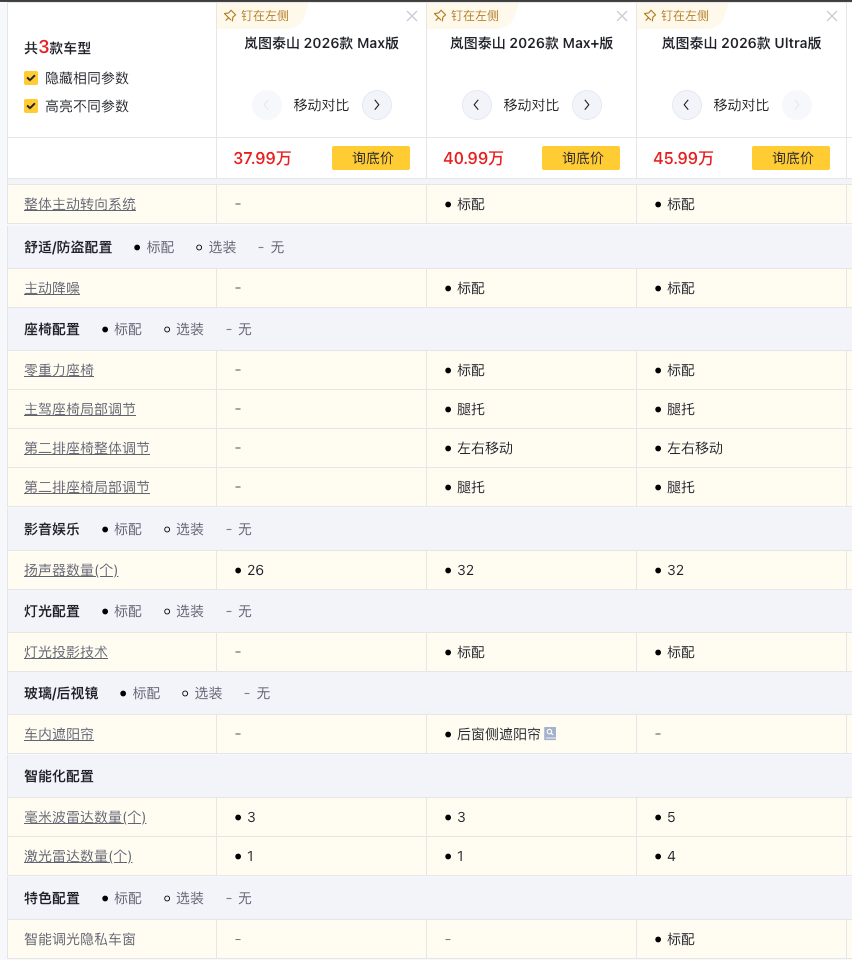Click 玻璃/后视镜 section header
The width and height of the screenshot is (852, 960).
[61, 693]
